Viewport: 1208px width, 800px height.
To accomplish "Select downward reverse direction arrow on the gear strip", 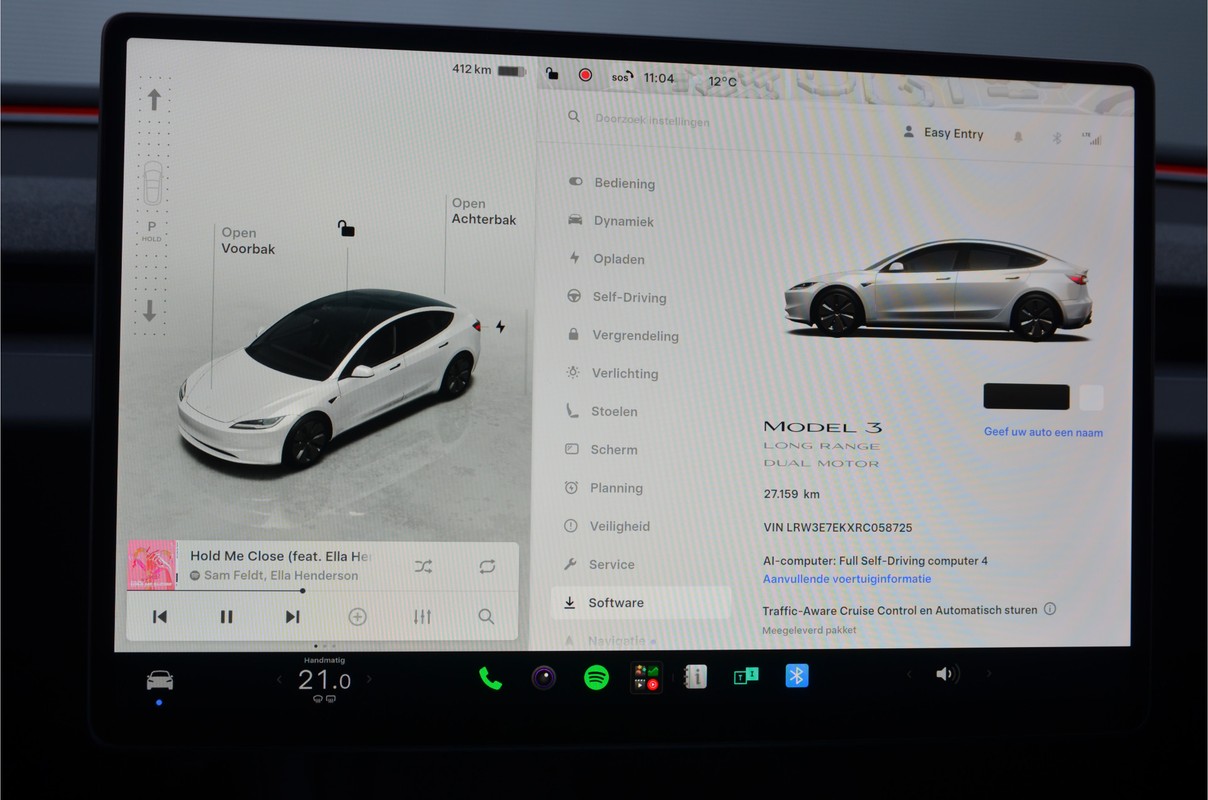I will click(150, 311).
